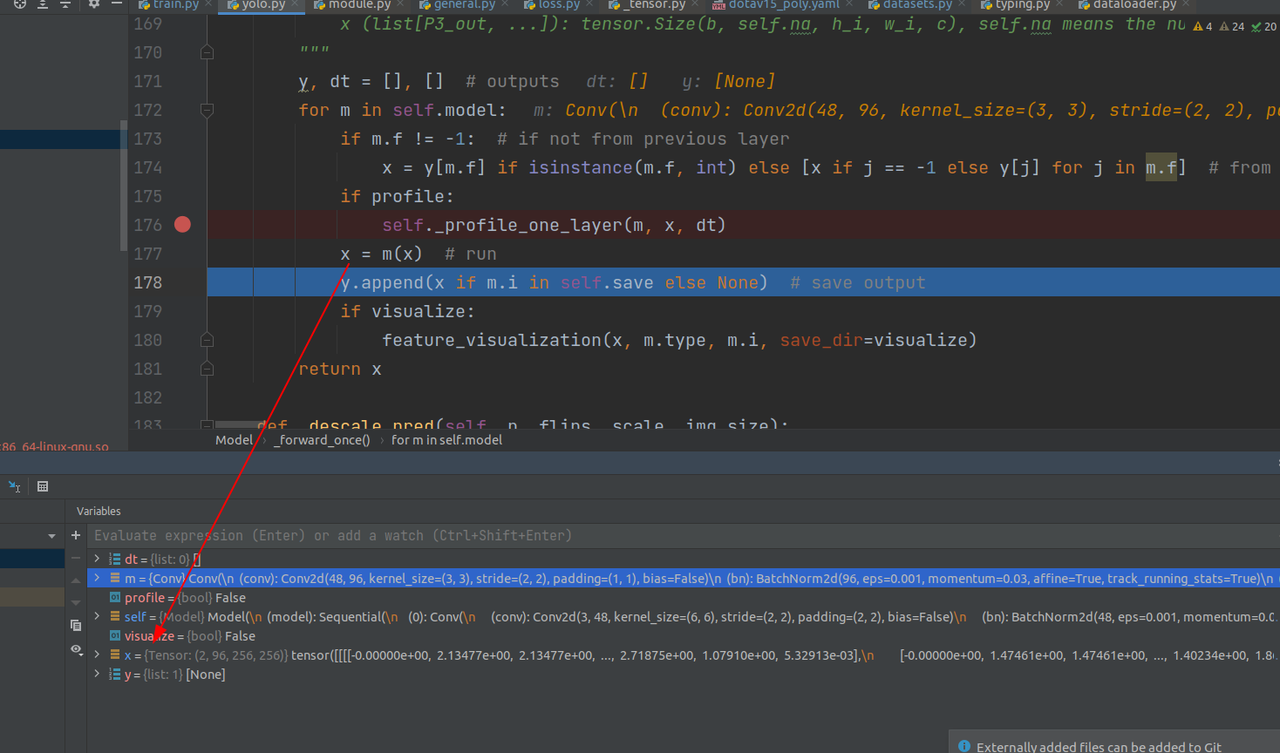
Task: Remove the breakpoint on line 176
Action: pyautogui.click(x=182, y=225)
